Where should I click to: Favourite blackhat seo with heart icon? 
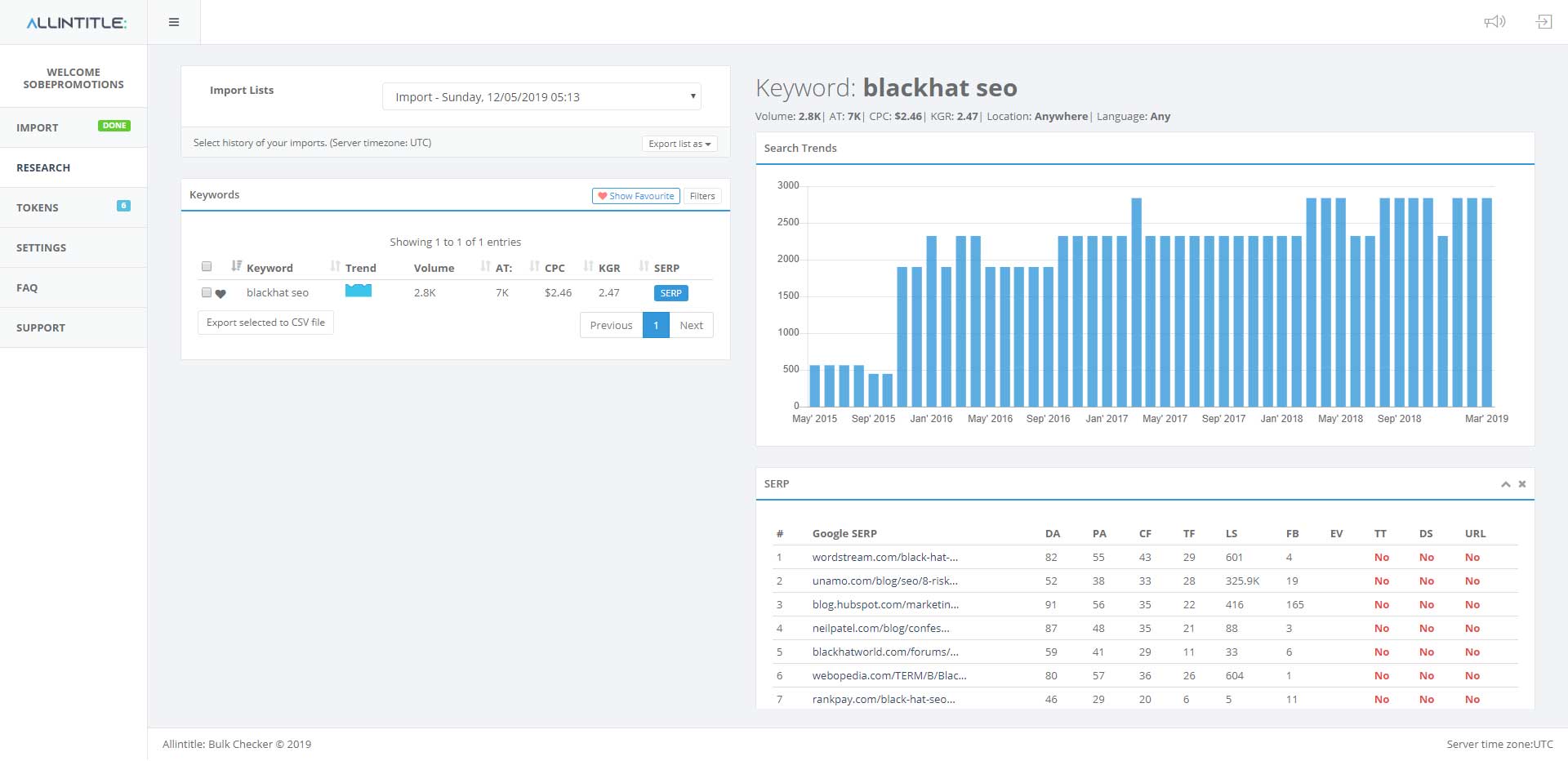pyautogui.click(x=220, y=294)
